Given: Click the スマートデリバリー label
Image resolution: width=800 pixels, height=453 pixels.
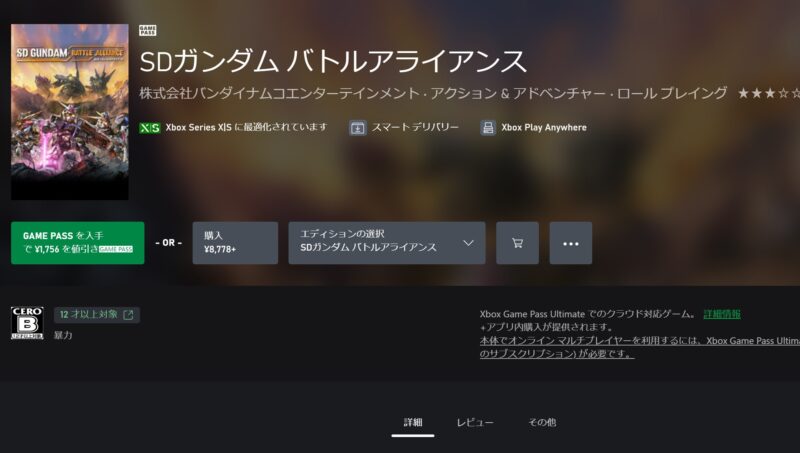Looking at the screenshot, I should coord(415,128).
